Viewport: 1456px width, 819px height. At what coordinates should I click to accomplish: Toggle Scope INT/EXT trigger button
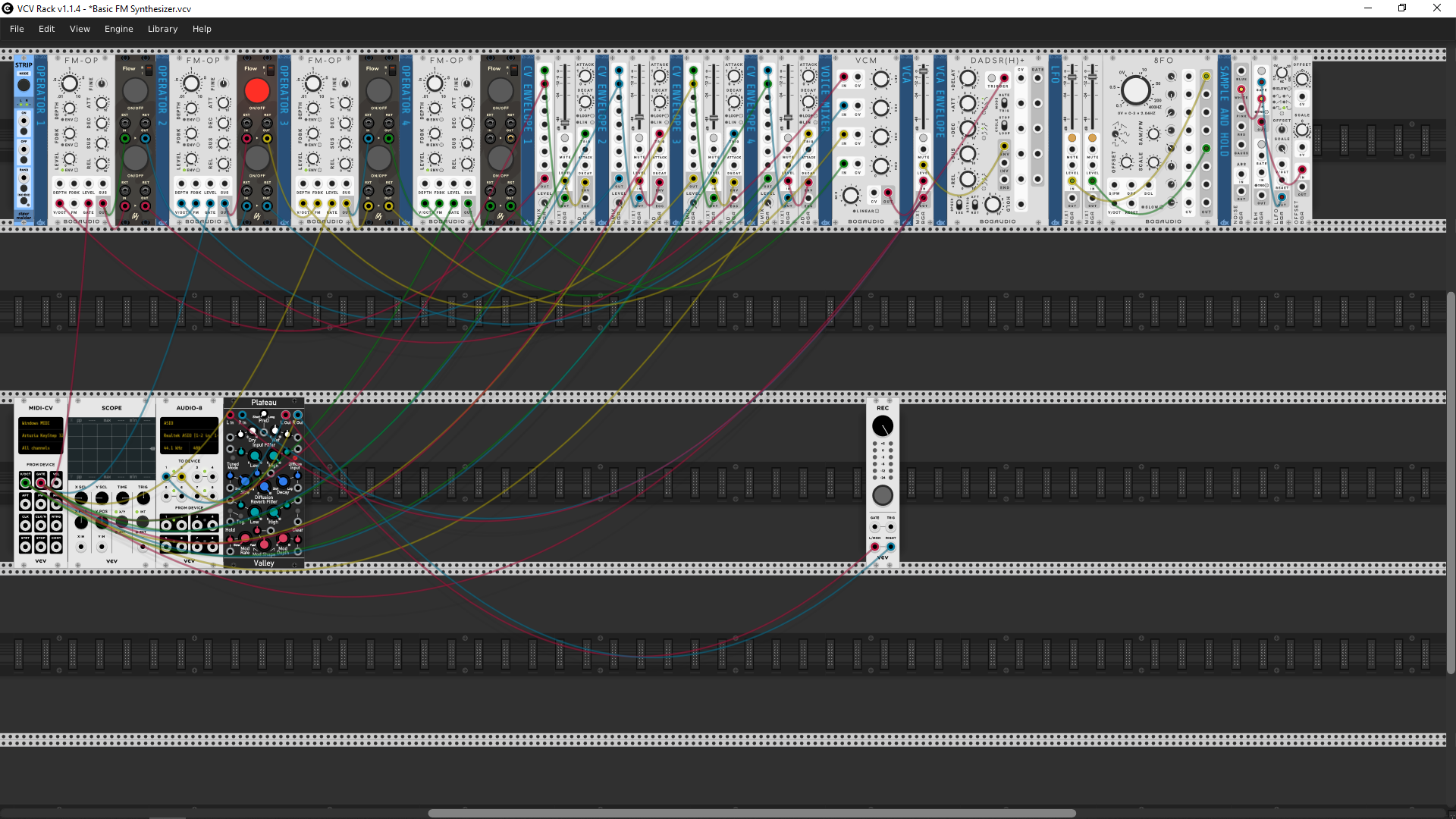143,522
